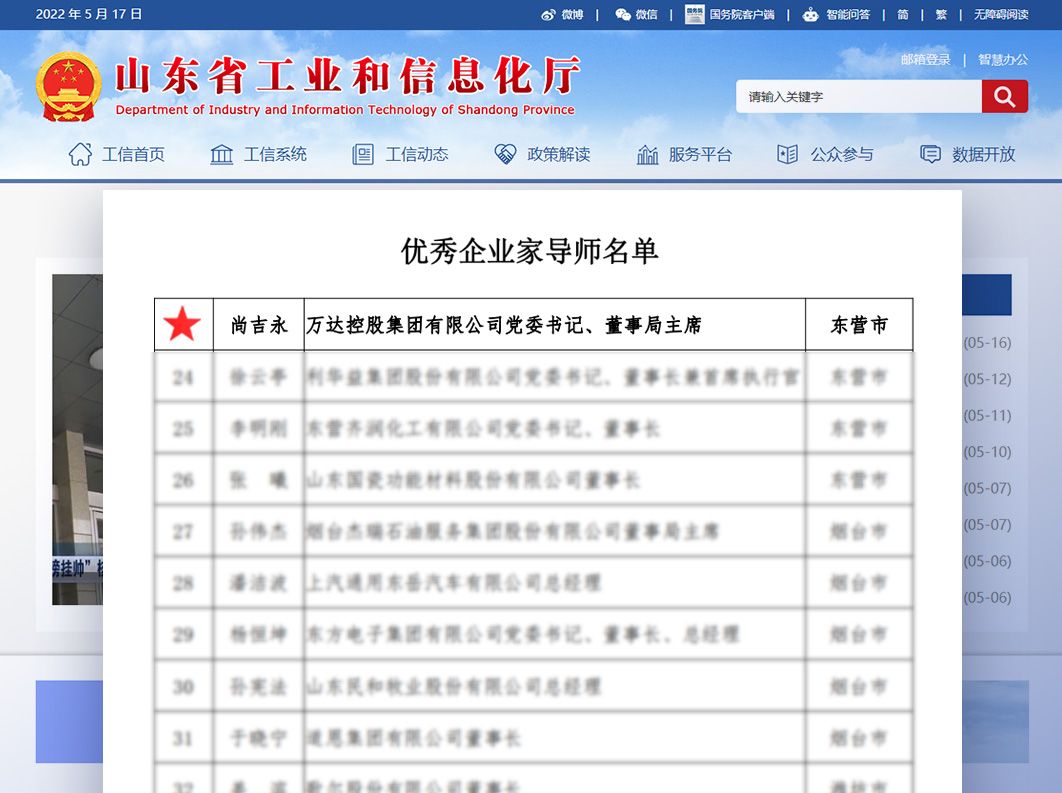The width and height of the screenshot is (1062, 793).
Task: Open the 服务平台 dropdown section
Action: pos(685,153)
